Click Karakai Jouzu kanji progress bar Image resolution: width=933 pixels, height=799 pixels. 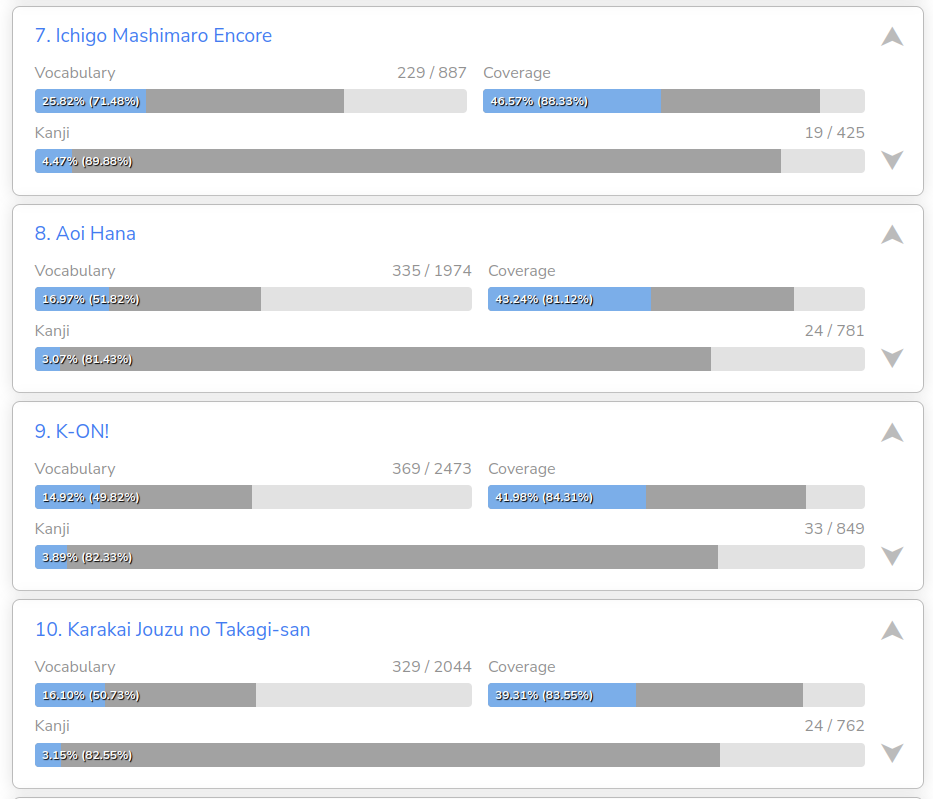point(450,755)
